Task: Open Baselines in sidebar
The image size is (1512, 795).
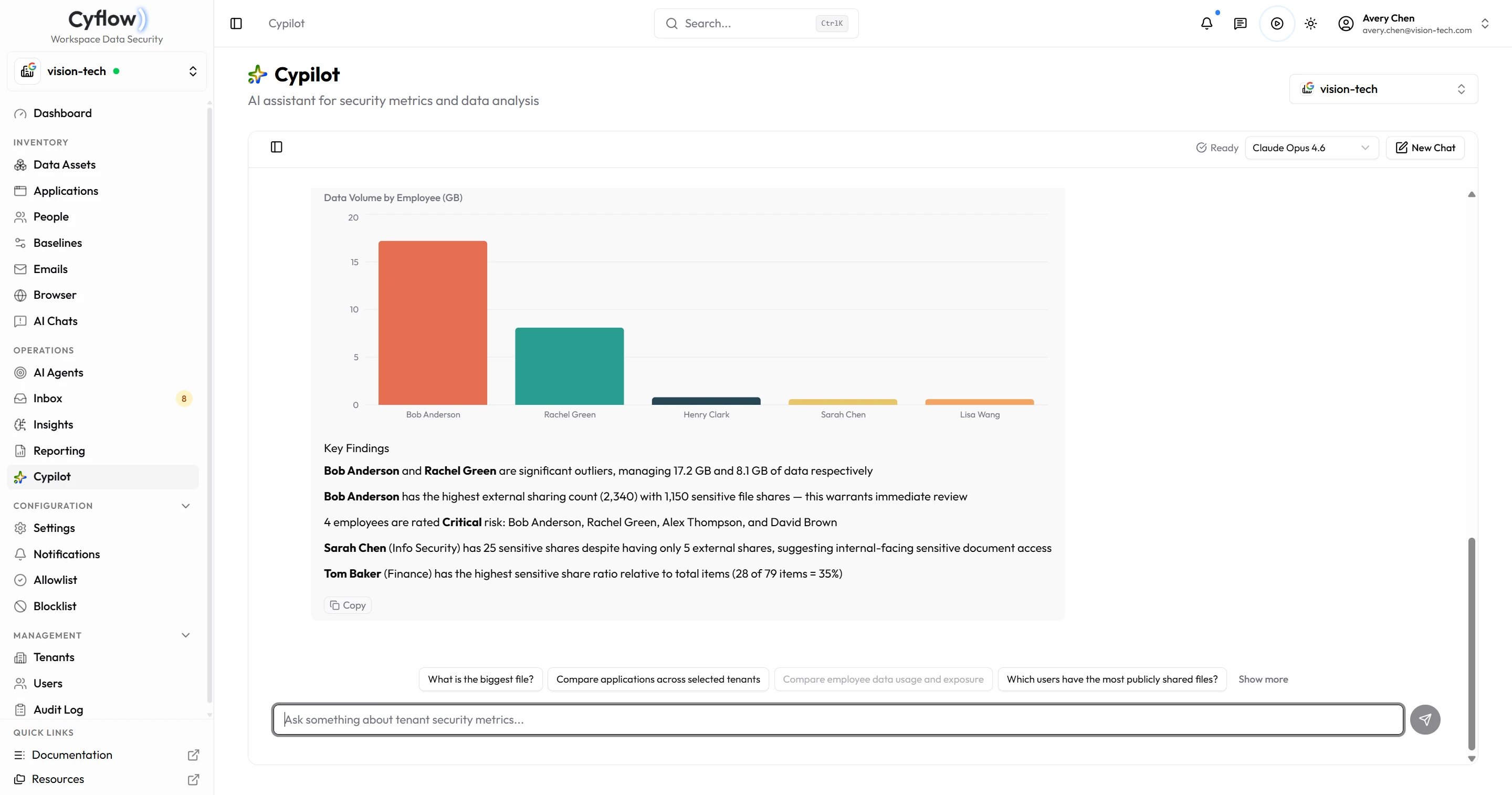Action: click(x=103, y=243)
